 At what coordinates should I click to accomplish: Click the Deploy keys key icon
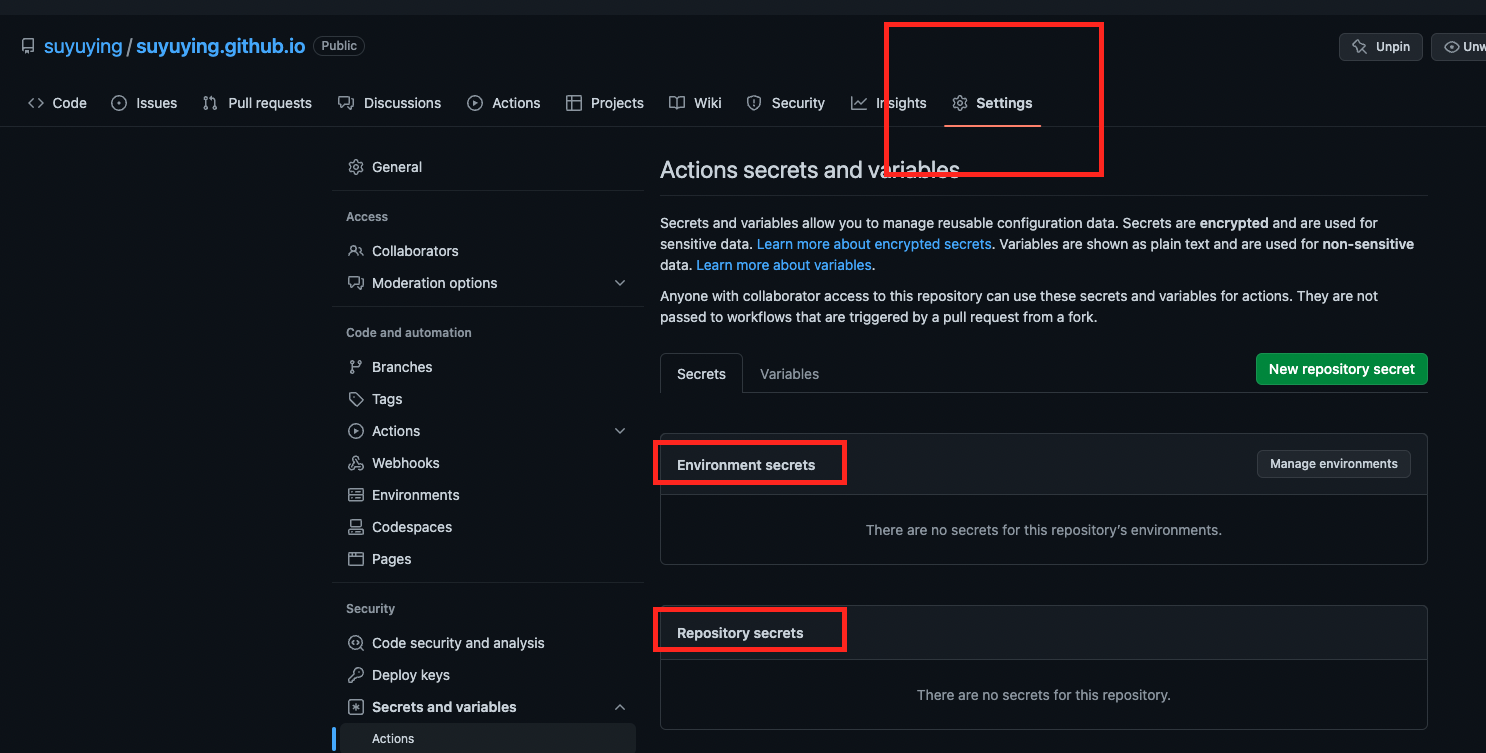(x=356, y=675)
